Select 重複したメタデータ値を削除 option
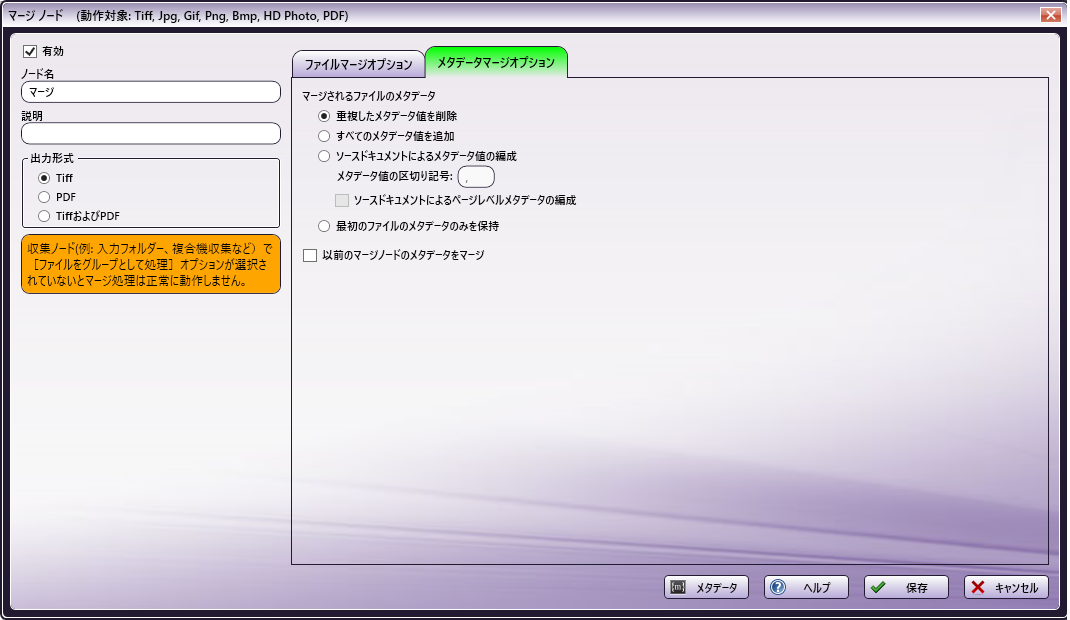Viewport: 1070px width, 620px height. point(322,115)
